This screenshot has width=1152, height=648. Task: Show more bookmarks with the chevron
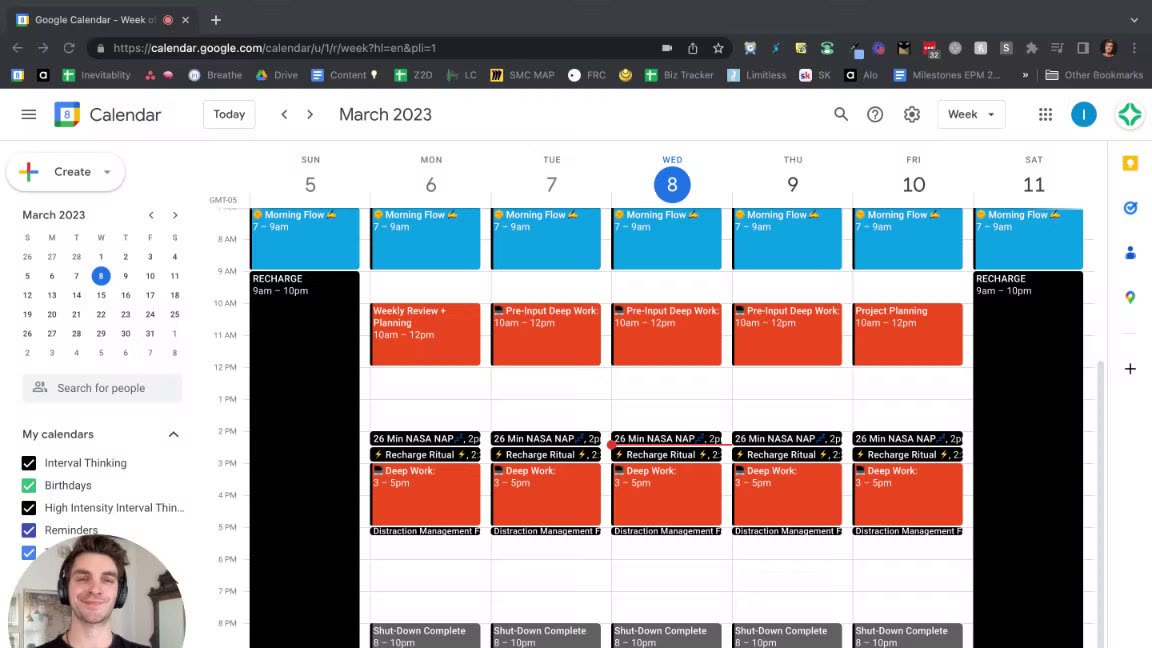point(1025,75)
